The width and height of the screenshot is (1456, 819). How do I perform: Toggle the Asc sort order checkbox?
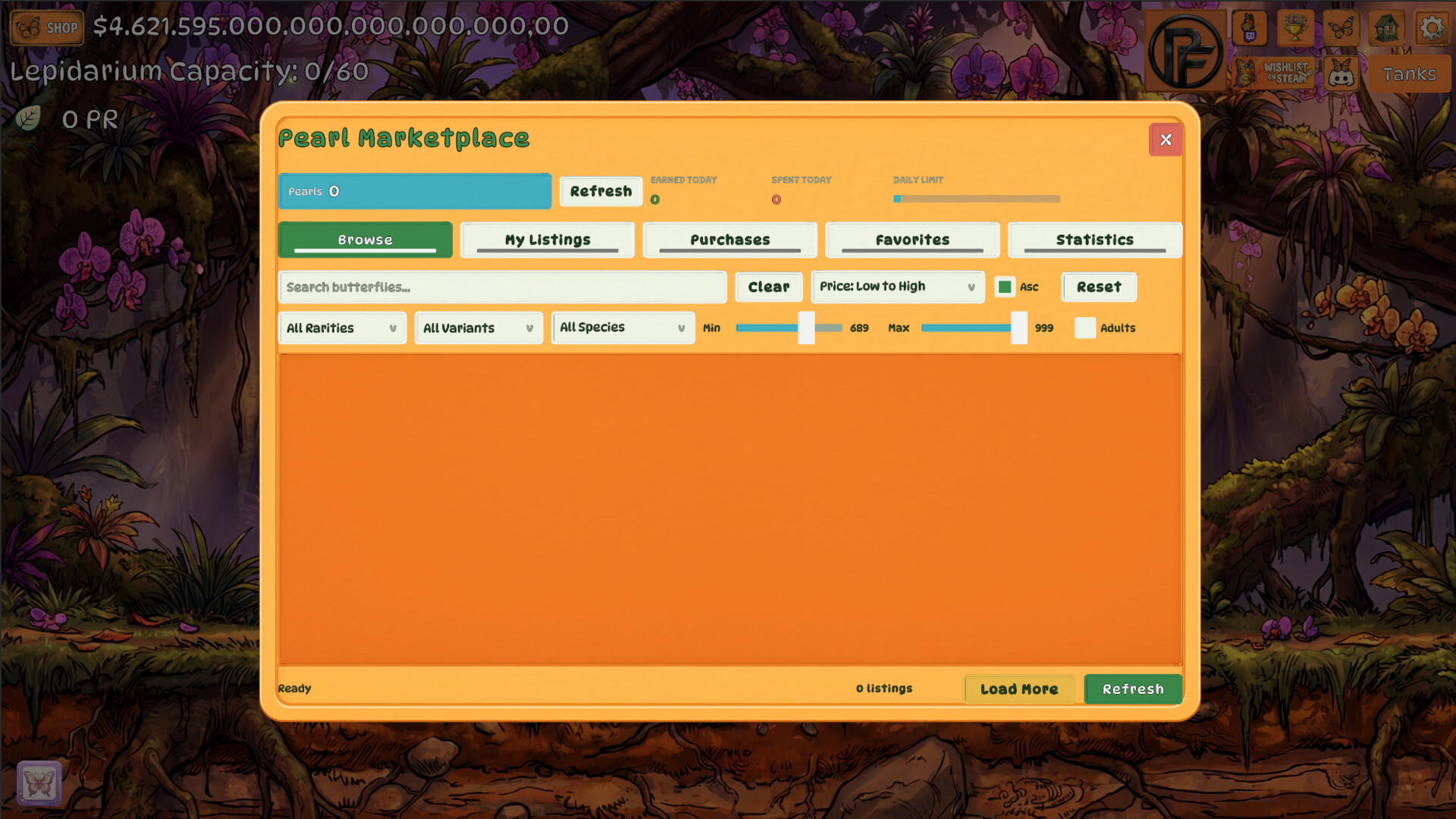coord(1005,287)
